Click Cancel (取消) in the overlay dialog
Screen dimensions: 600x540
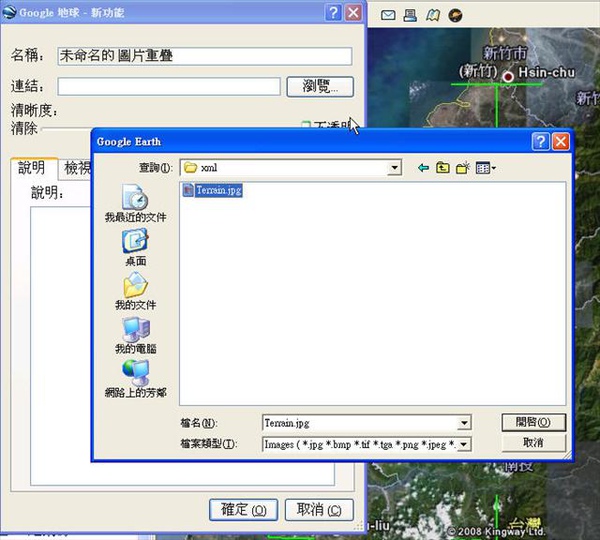319,509
